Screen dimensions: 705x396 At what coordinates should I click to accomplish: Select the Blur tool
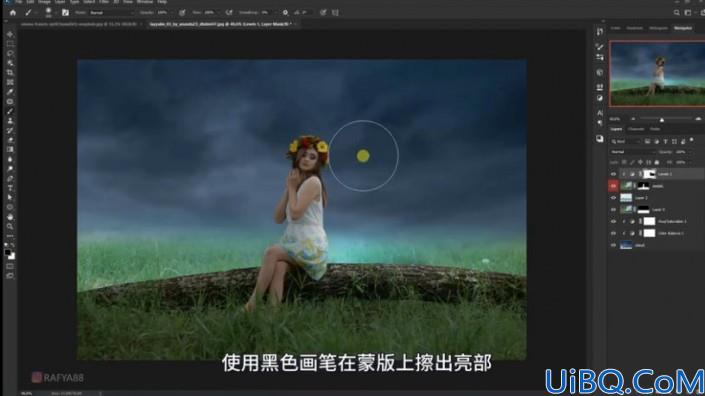[10, 159]
